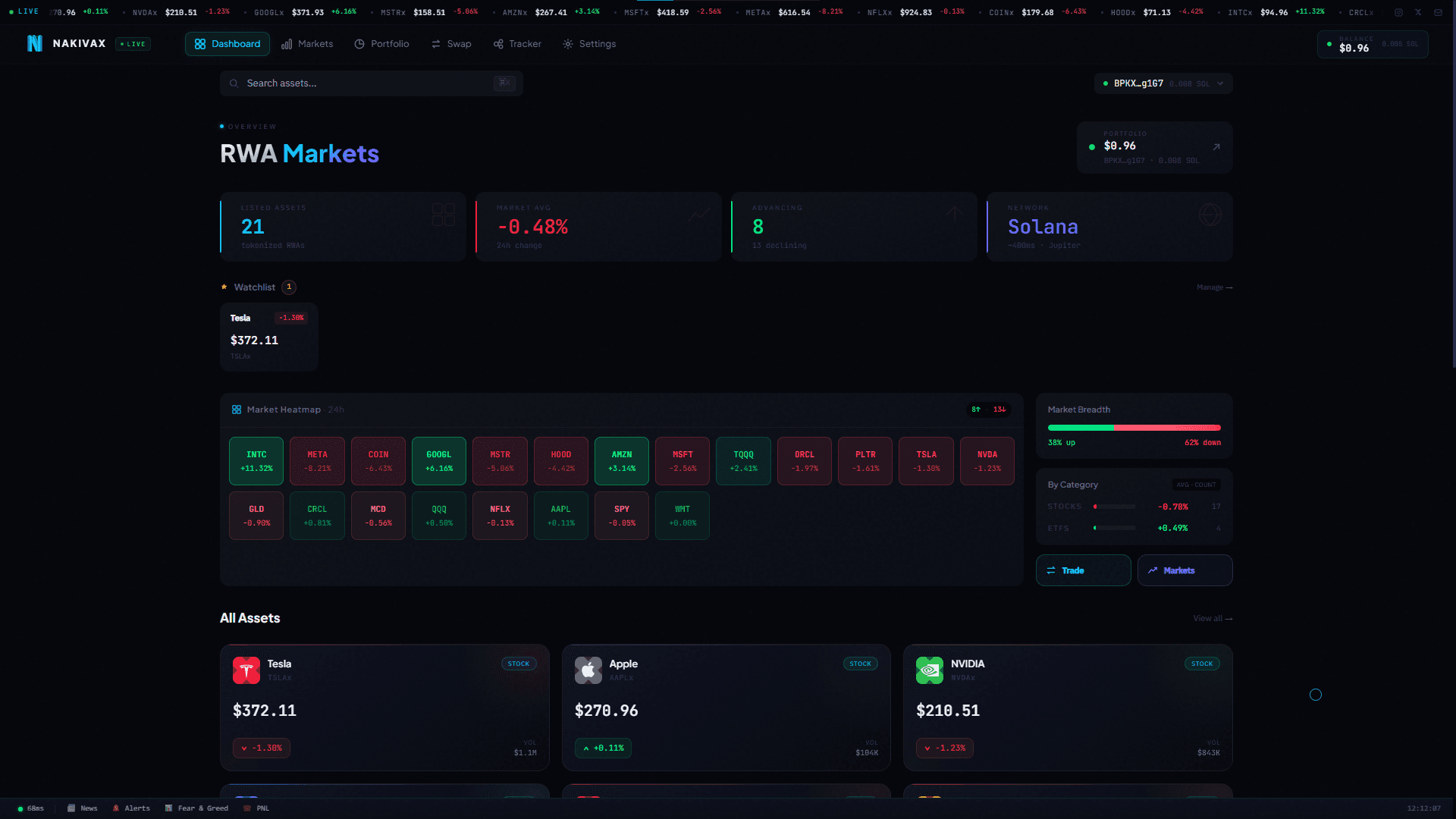Image resolution: width=1456 pixels, height=819 pixels.
Task: Follow the View all assets link
Action: pyautogui.click(x=1213, y=619)
